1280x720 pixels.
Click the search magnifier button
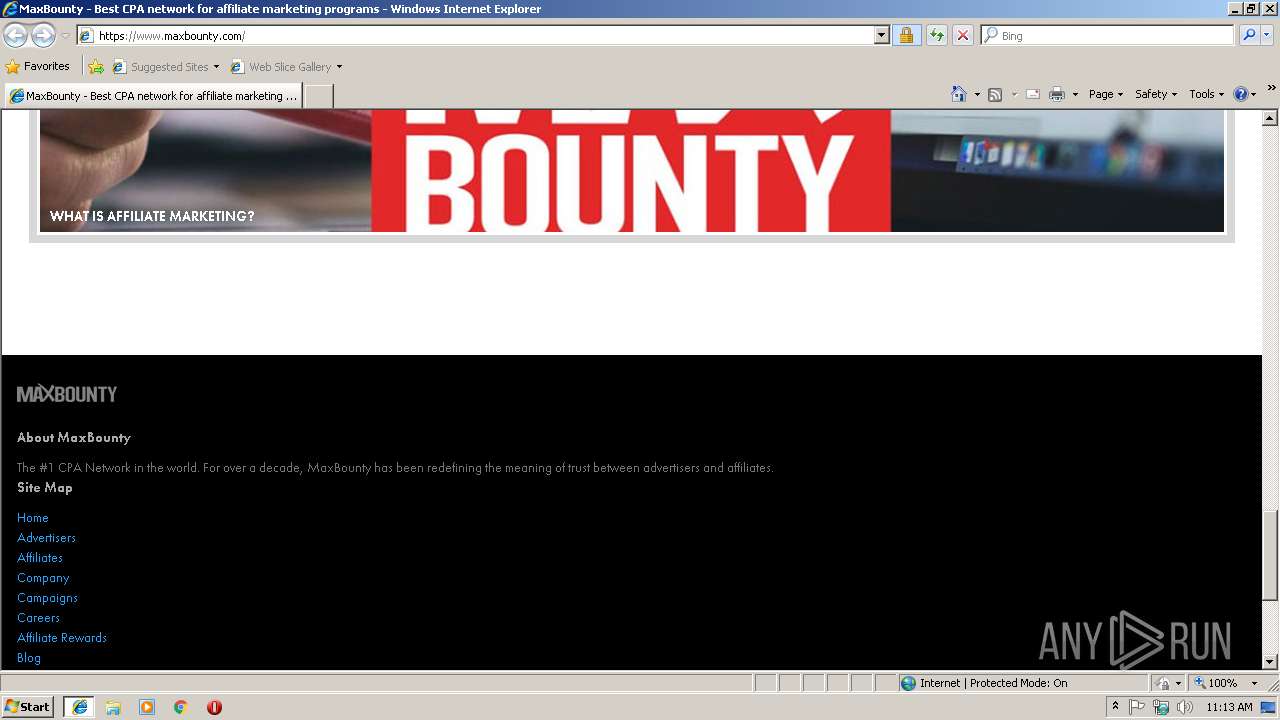[1248, 36]
